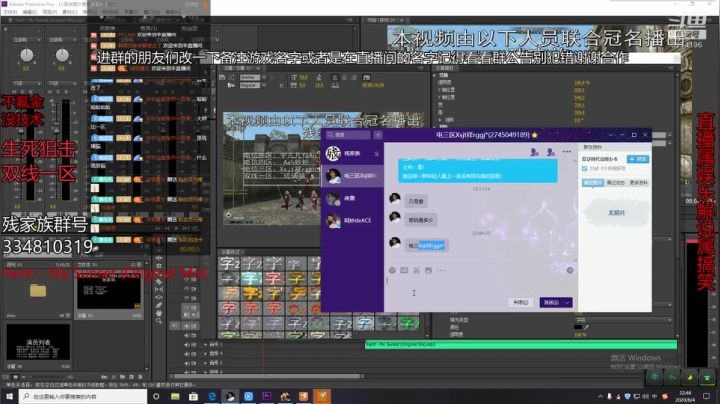Open 编辑(E) menu in Premiere menu bar

click(x=30, y=11)
